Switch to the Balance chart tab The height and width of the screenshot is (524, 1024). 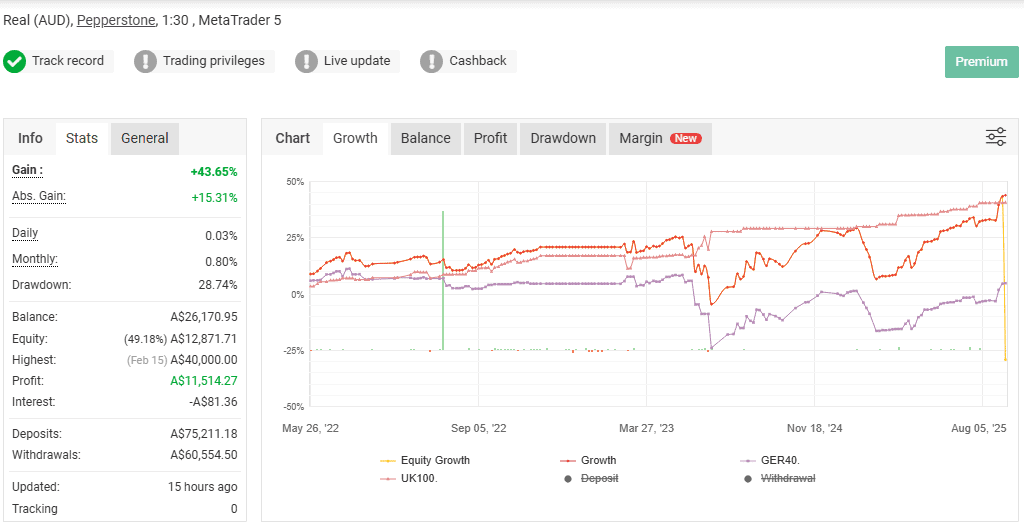point(425,138)
